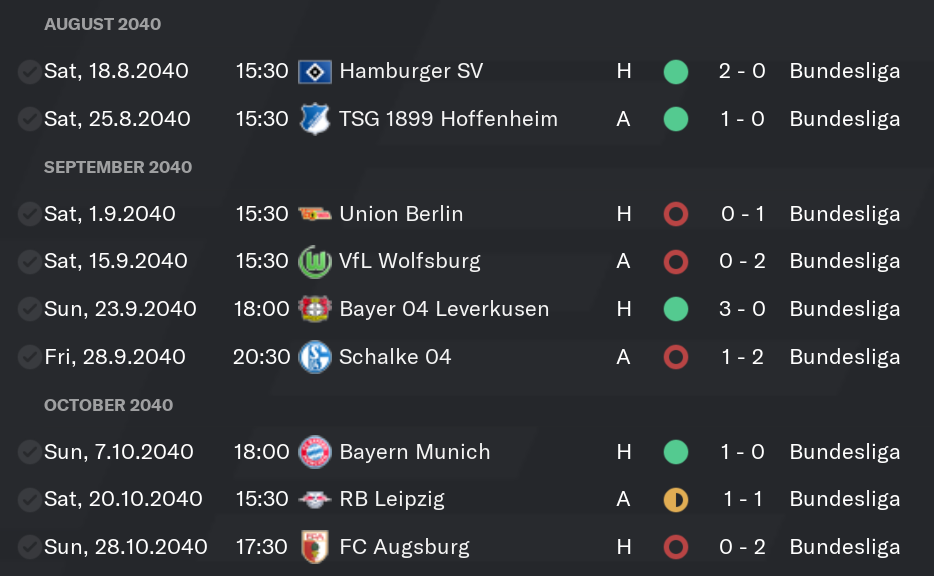Click the RB Leipzig logo icon

coord(315,499)
